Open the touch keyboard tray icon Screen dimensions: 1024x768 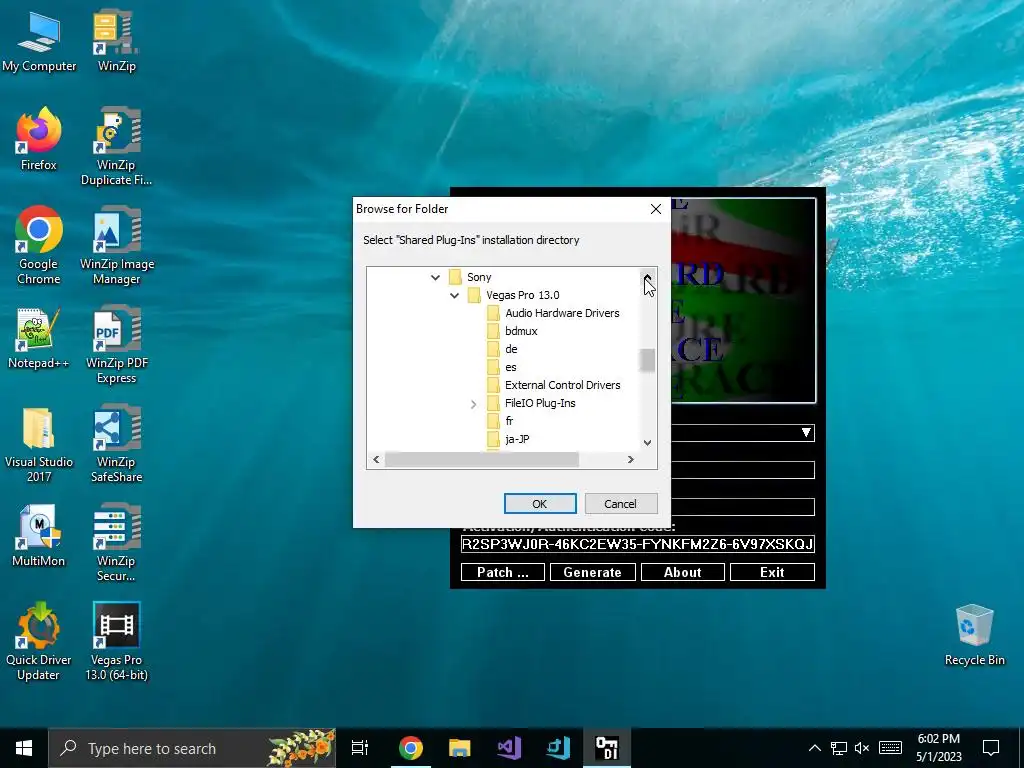(890, 748)
